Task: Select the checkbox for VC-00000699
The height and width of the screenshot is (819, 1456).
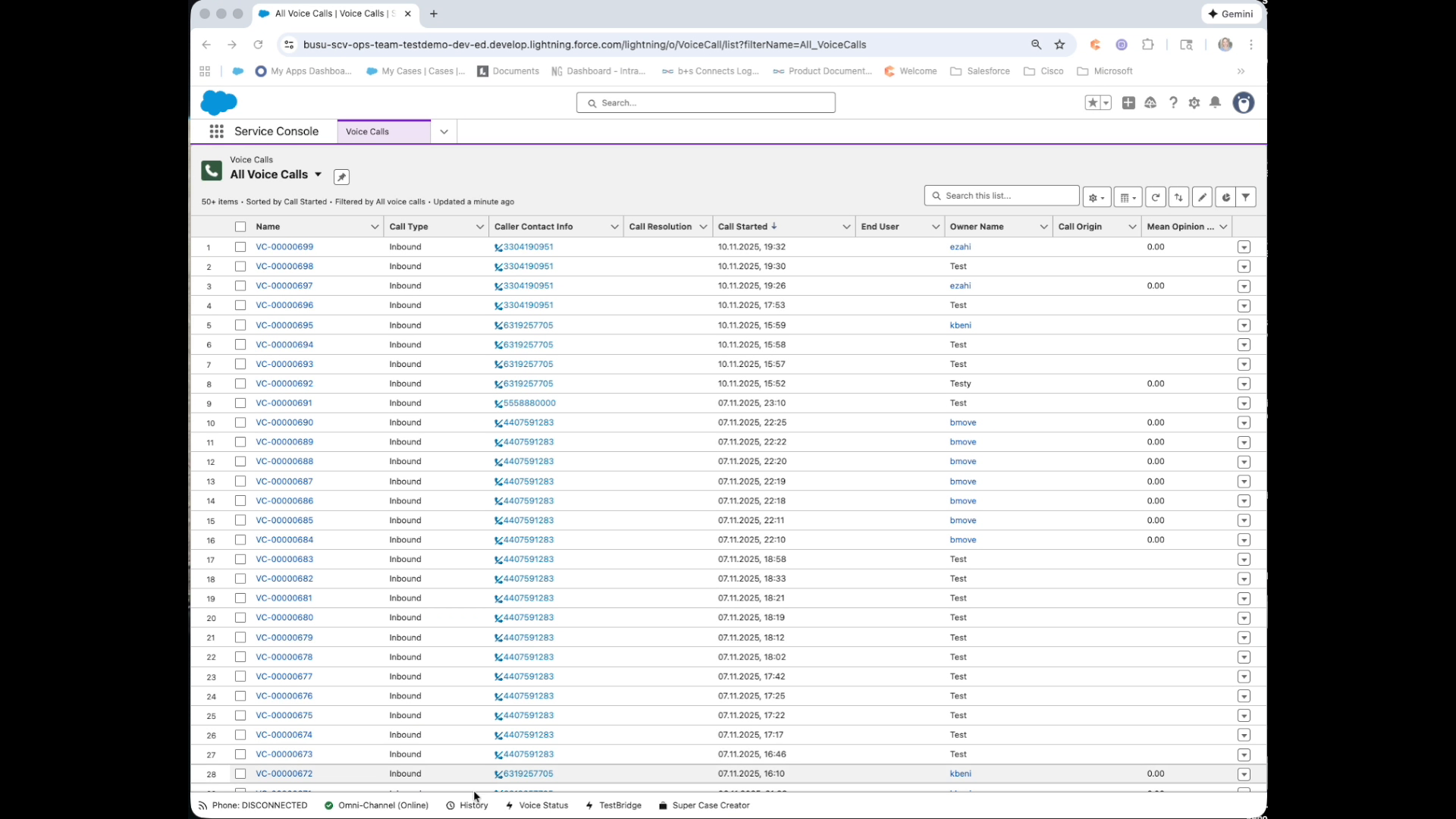Action: coord(240,246)
